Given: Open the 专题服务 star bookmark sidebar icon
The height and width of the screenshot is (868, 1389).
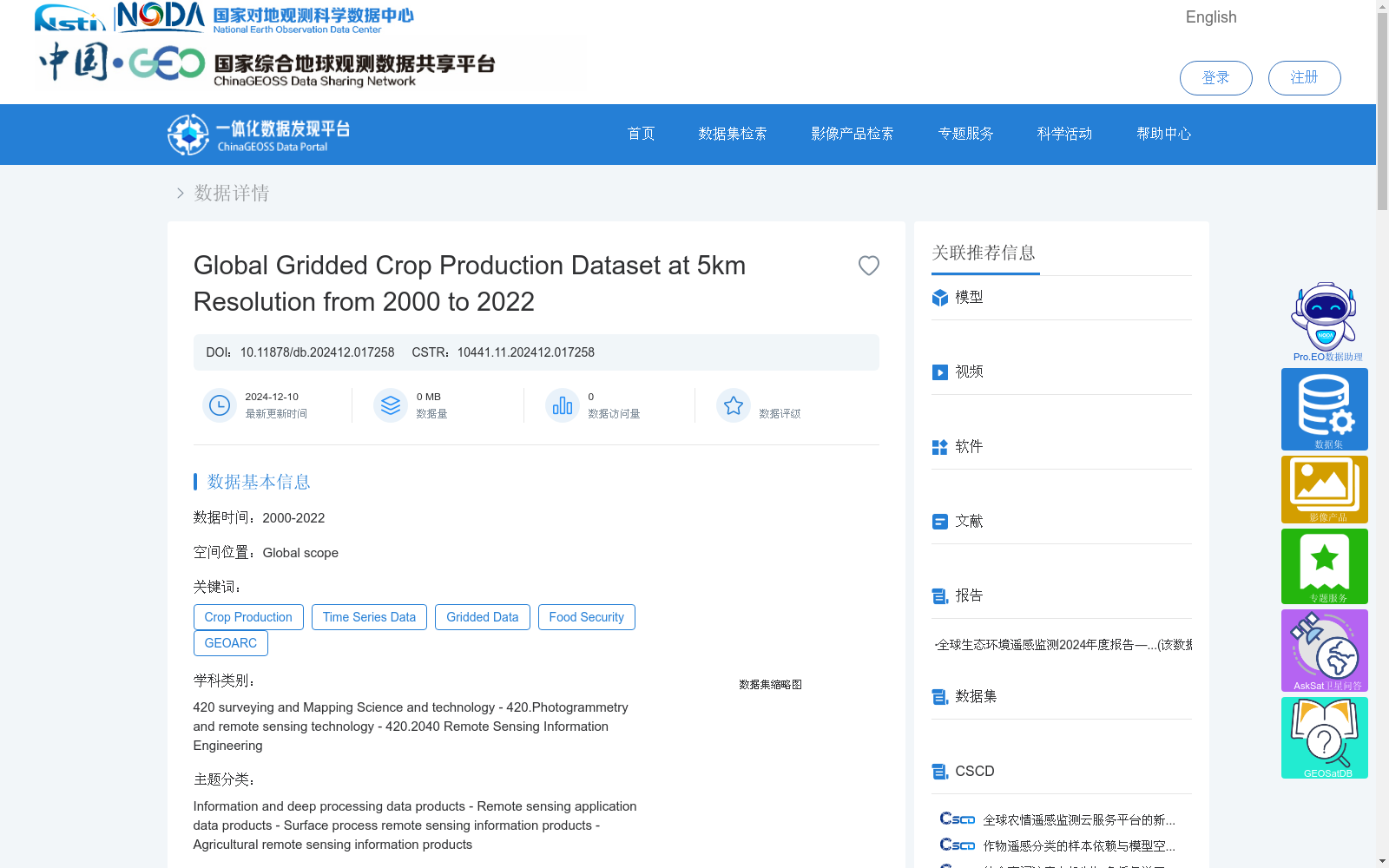Looking at the screenshot, I should point(1325,566).
